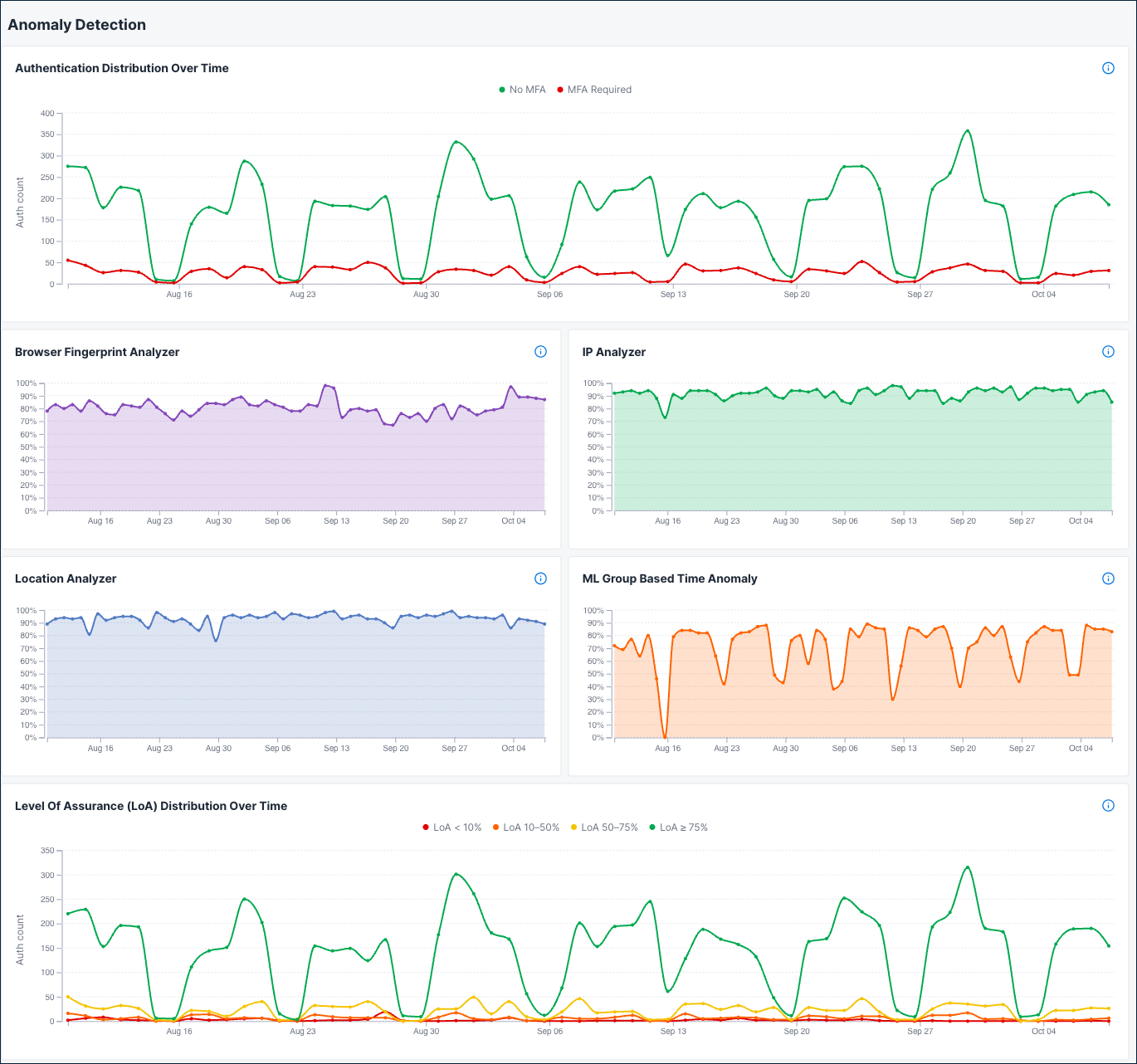
Task: Toggle the LoA 10–50% legend series
Action: [x=526, y=827]
